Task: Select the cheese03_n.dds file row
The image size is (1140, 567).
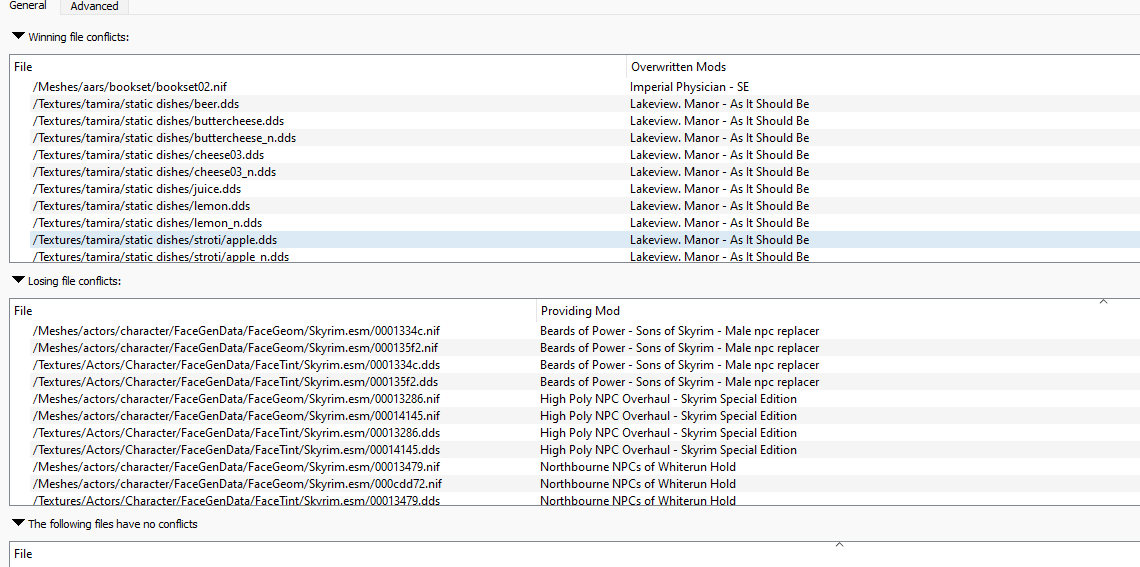Action: click(x=154, y=172)
